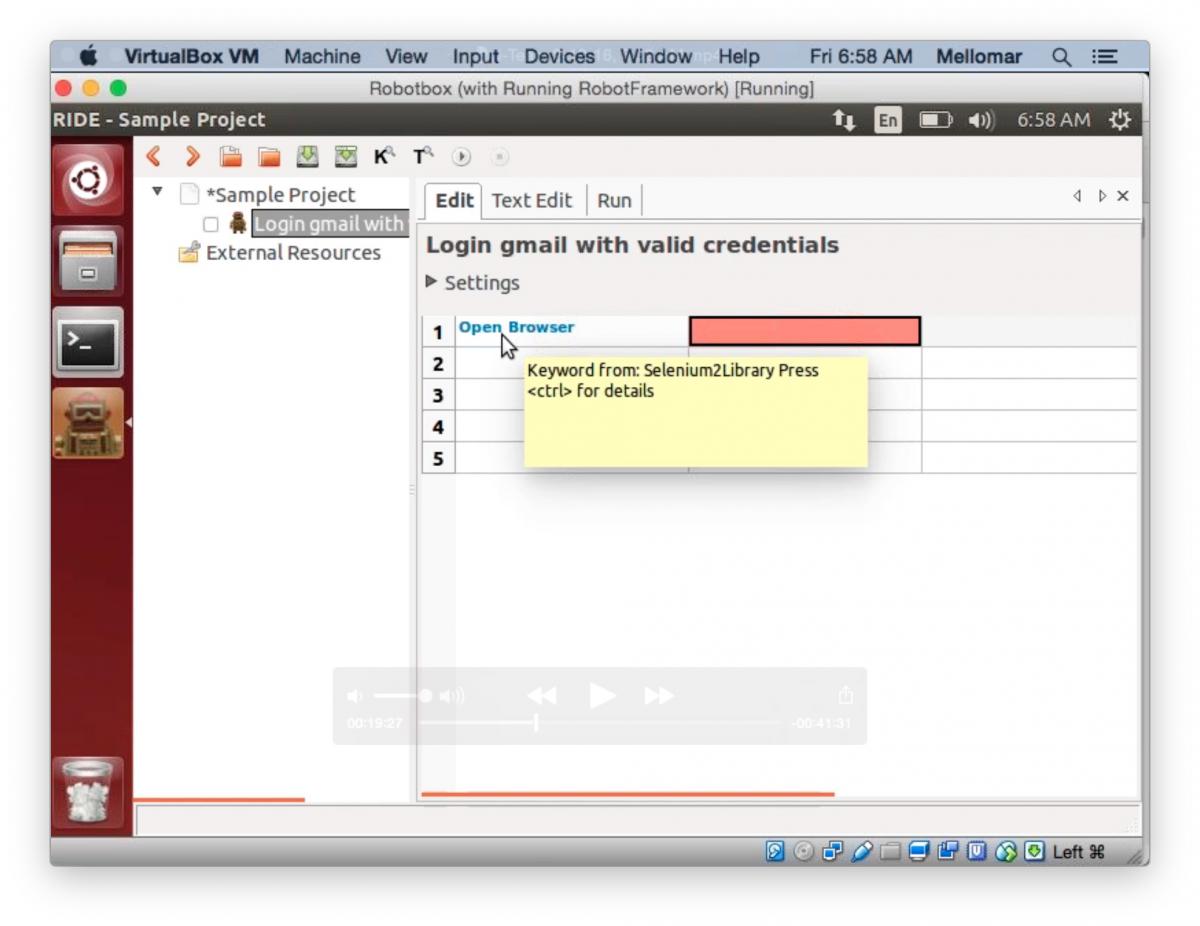The image size is (1200, 926).
Task: Click the Ubuntu network indicator icon
Action: click(845, 120)
